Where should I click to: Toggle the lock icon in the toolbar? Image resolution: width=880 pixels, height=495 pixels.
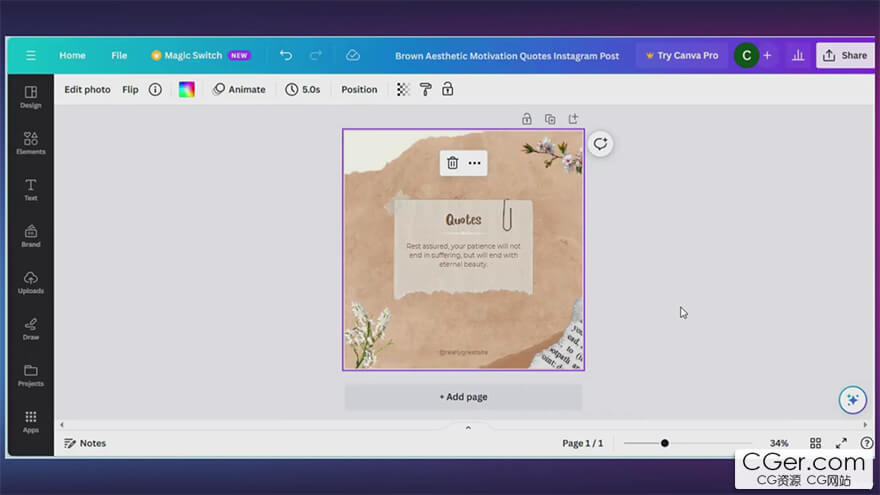tap(447, 89)
